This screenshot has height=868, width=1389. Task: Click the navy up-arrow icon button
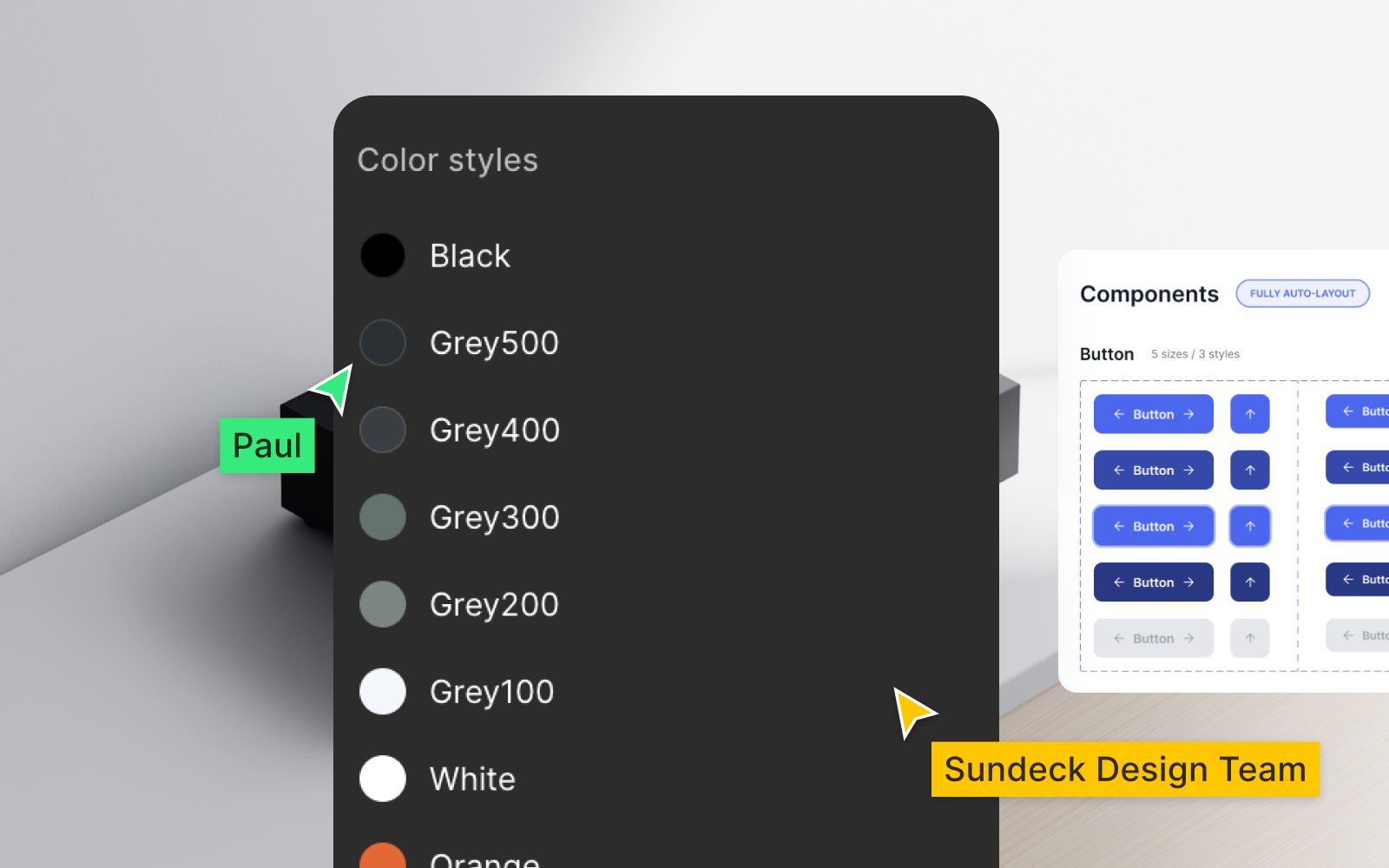click(x=1250, y=582)
